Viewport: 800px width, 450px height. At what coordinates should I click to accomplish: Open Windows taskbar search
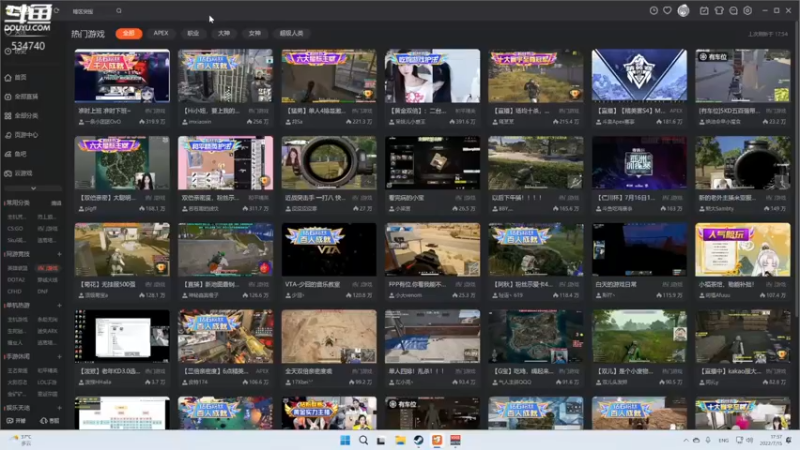(x=363, y=440)
